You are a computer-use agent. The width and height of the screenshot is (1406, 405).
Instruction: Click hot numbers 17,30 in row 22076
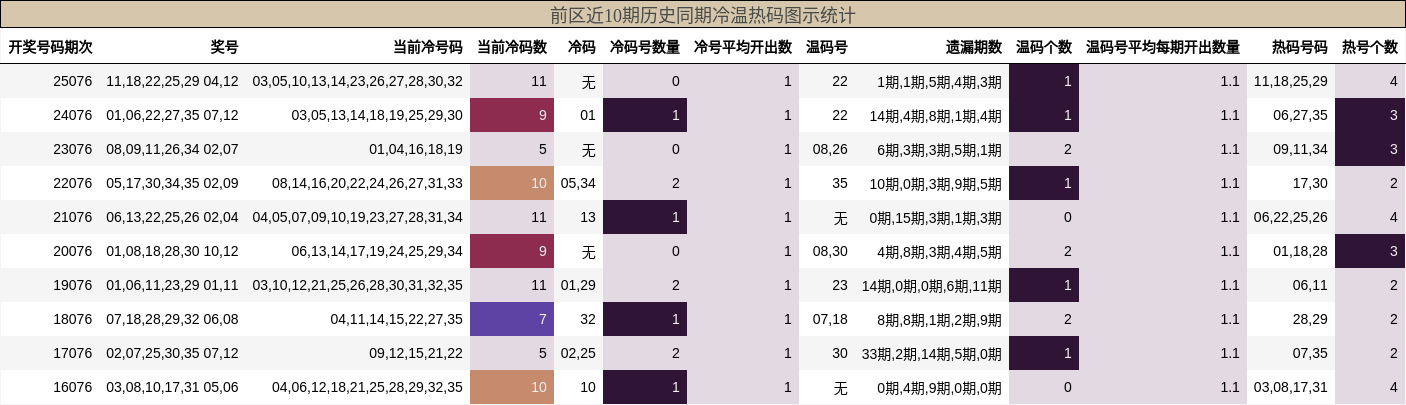pos(1310,184)
